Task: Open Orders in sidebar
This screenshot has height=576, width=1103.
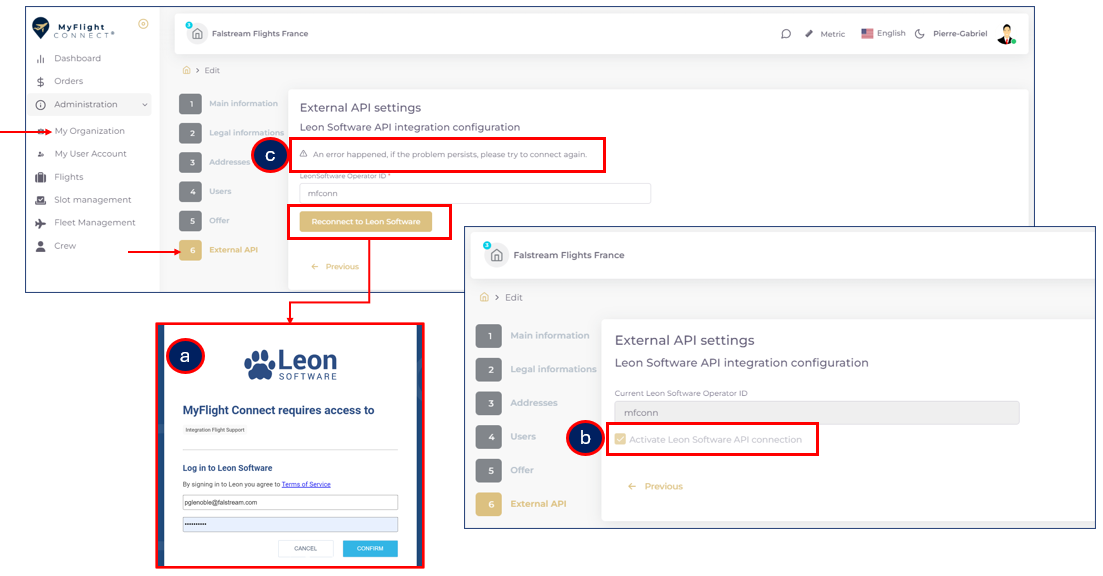Action: tap(68, 82)
